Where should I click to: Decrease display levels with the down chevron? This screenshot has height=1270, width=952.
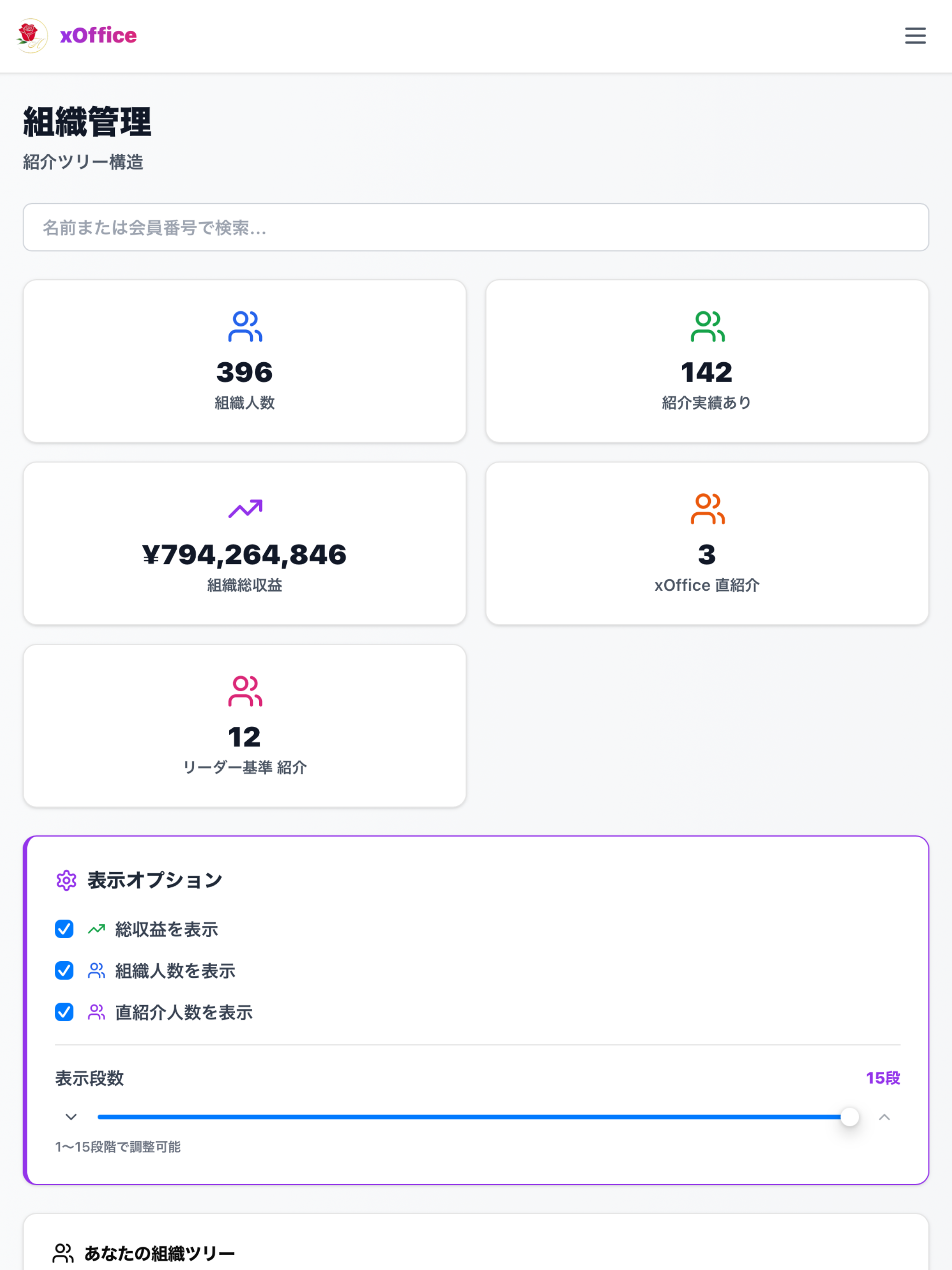[x=71, y=1117]
